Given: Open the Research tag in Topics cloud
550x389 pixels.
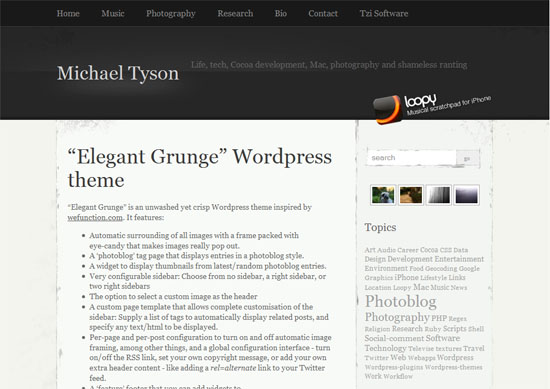Looking at the screenshot, I should tap(407, 329).
